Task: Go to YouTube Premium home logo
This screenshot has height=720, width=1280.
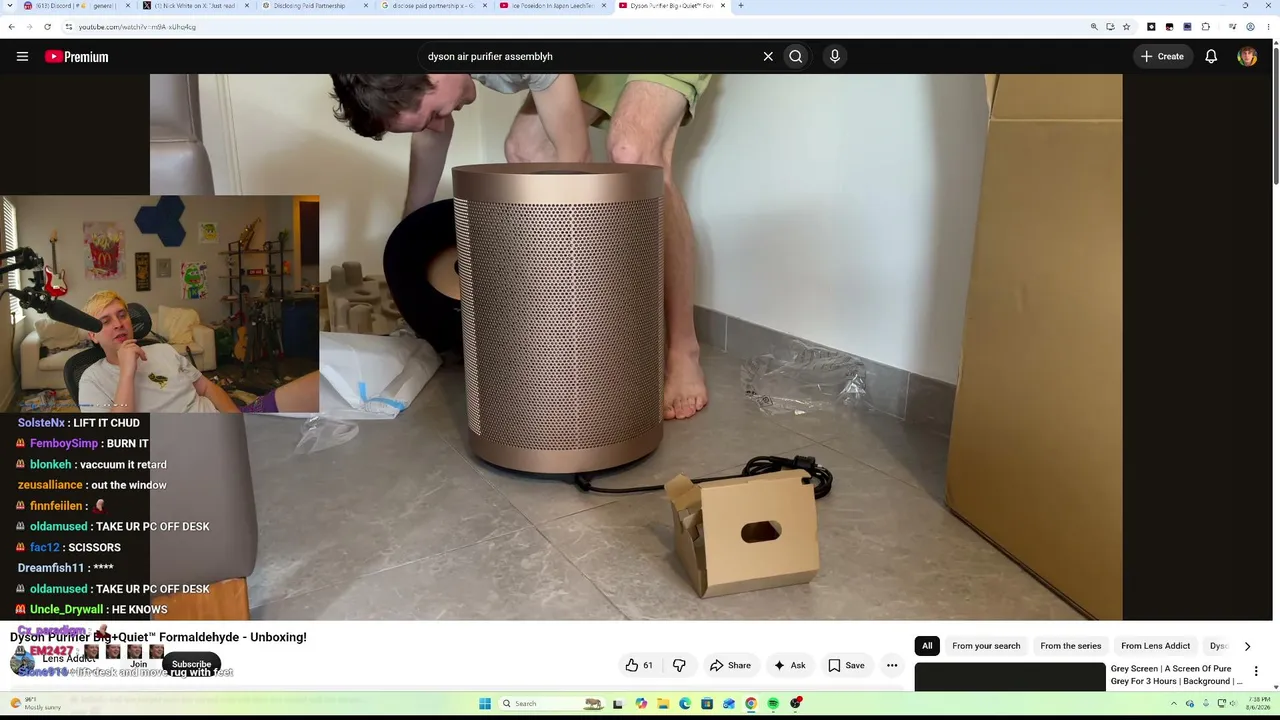Action: (76, 57)
